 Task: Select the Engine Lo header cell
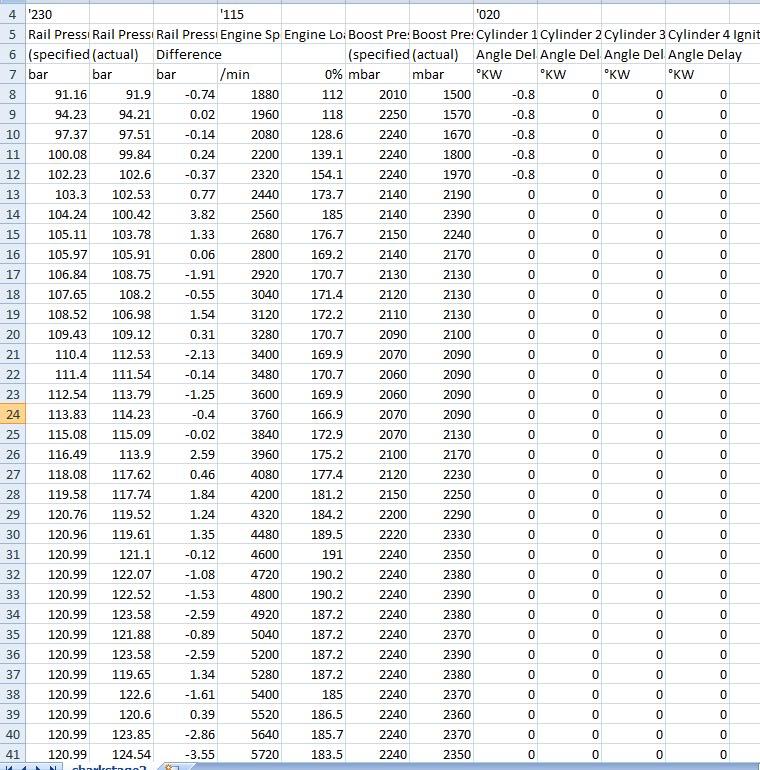(314, 34)
